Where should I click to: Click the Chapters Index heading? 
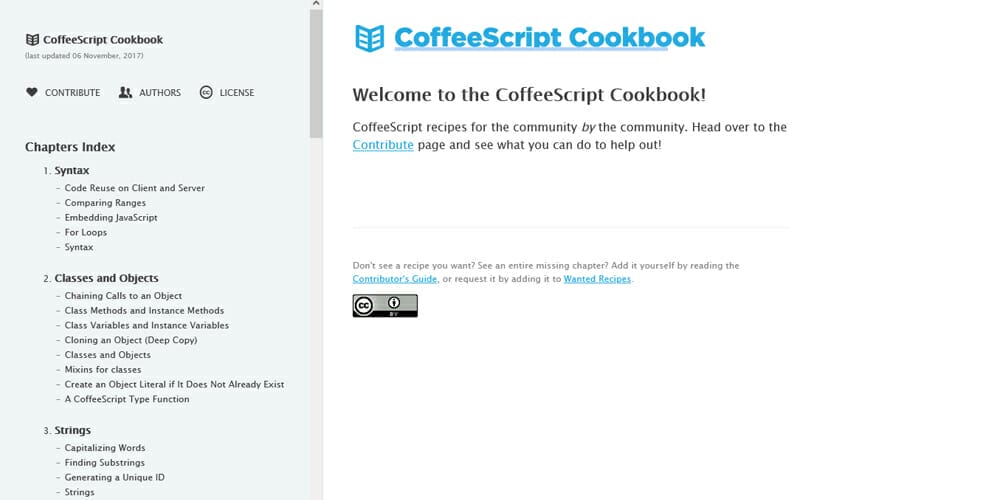point(70,147)
